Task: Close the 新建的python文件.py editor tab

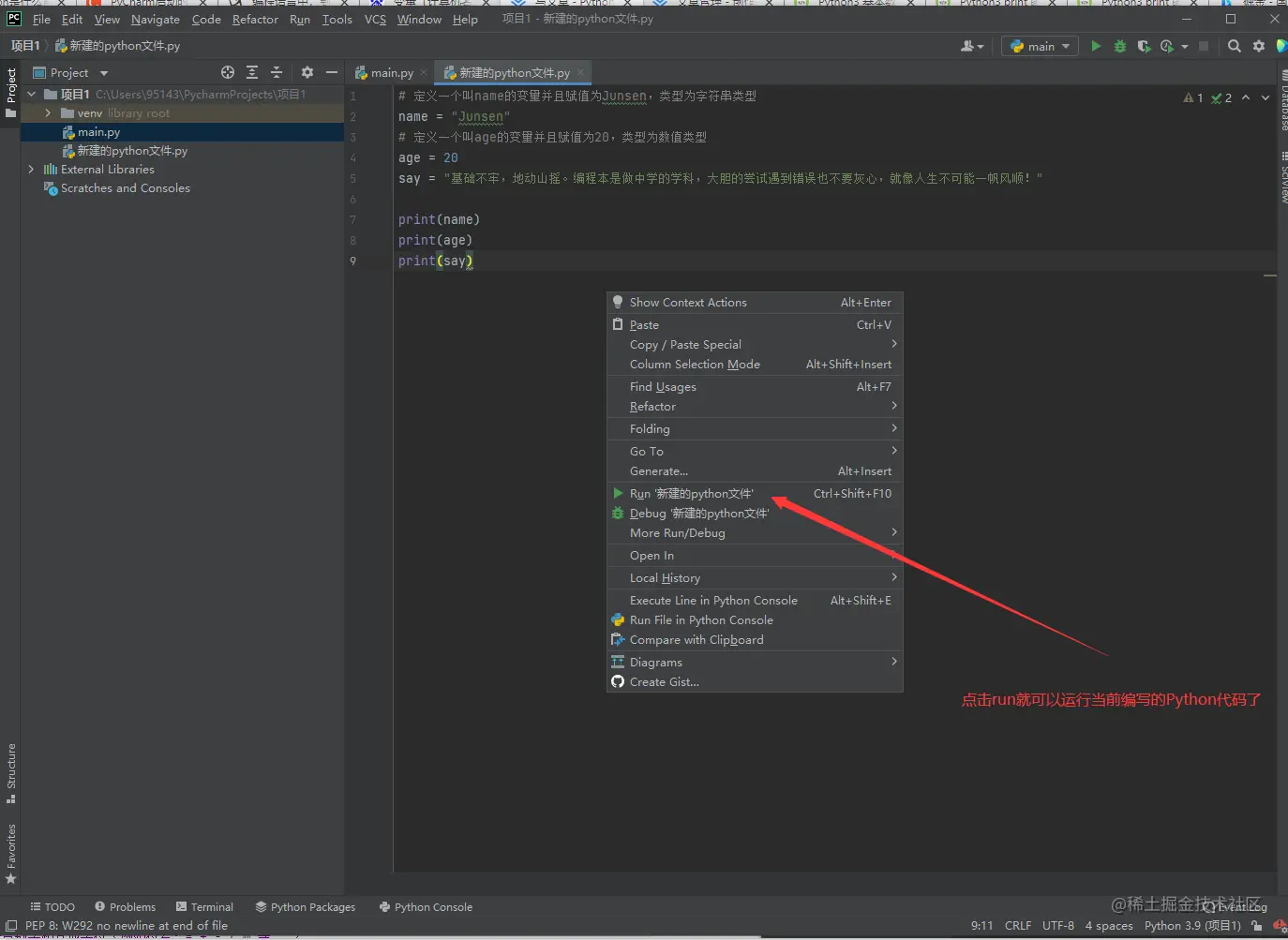Action: point(580,72)
